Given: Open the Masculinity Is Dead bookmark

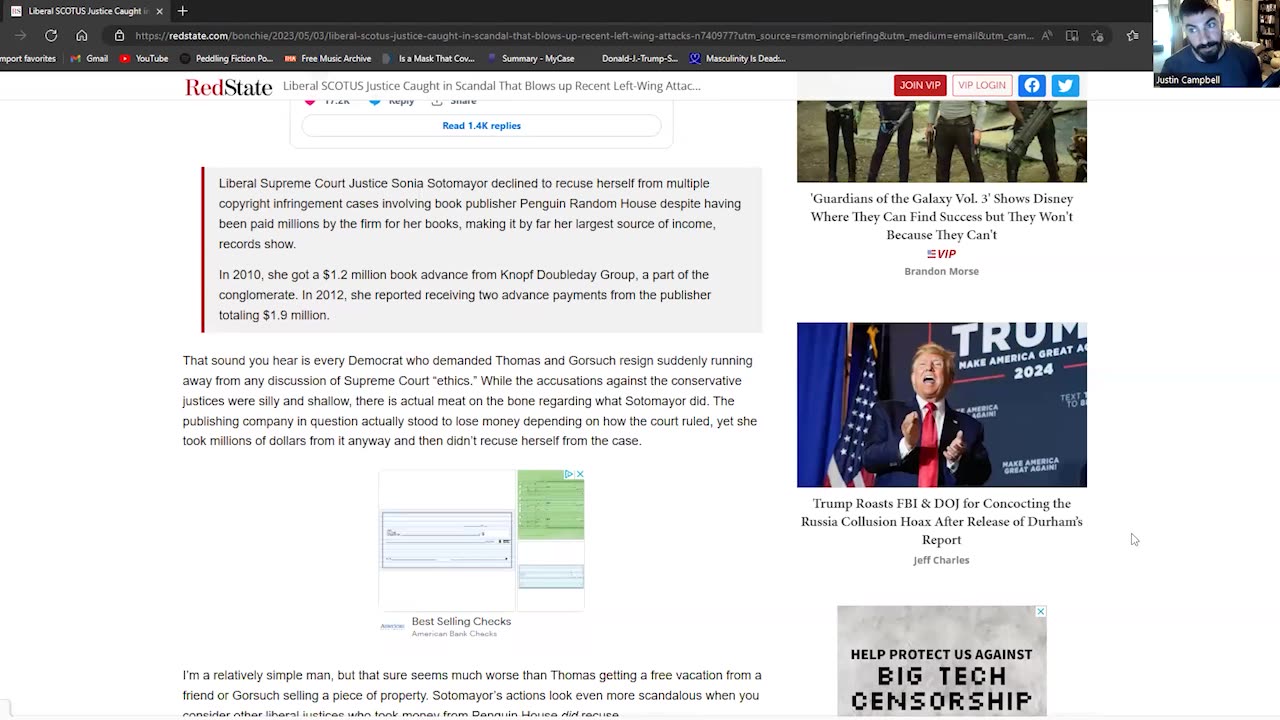Looking at the screenshot, I should tap(737, 58).
